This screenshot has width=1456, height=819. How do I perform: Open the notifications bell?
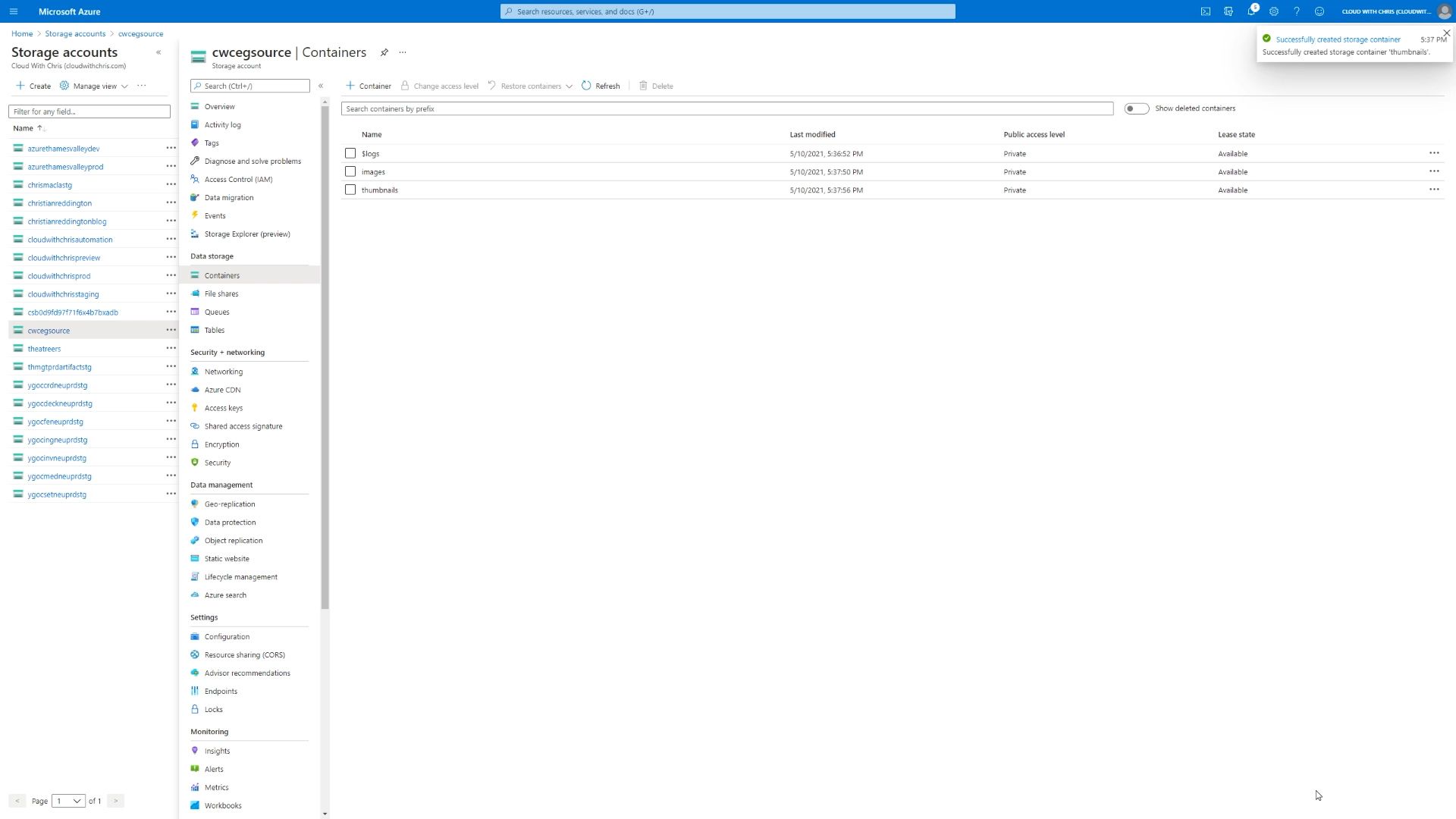(x=1252, y=11)
